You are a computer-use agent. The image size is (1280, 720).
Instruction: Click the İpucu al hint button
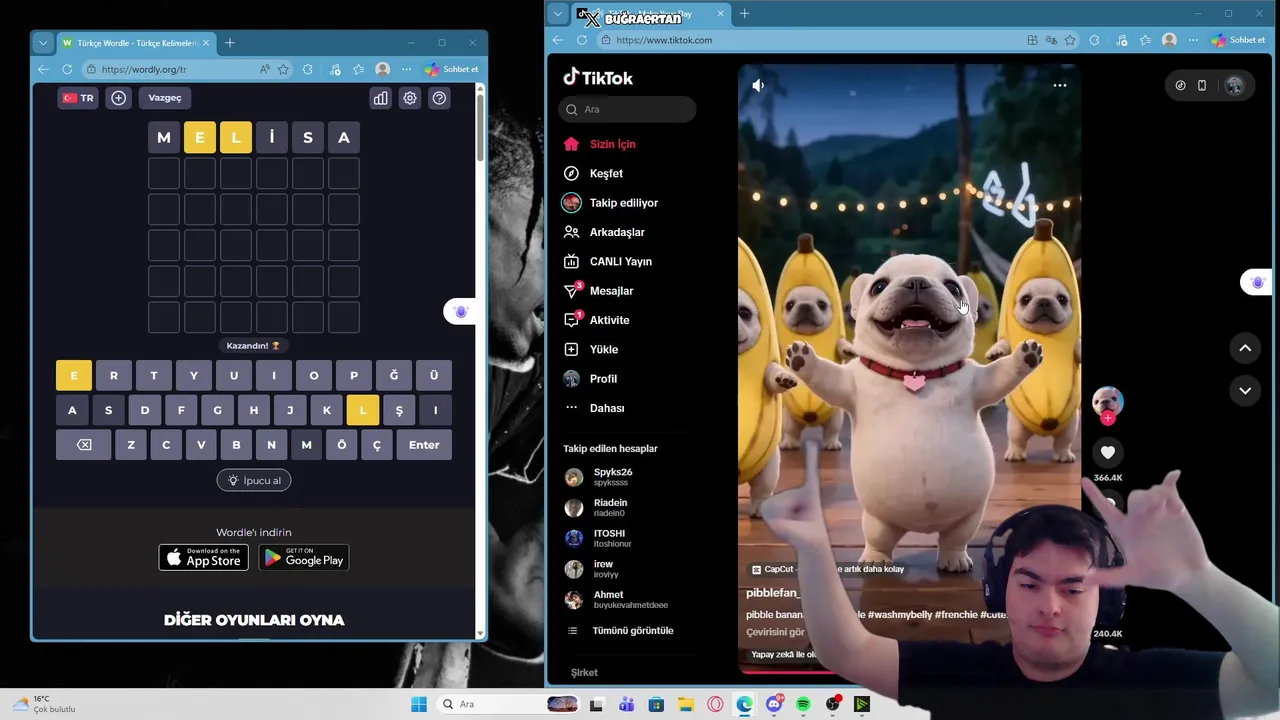tap(254, 480)
